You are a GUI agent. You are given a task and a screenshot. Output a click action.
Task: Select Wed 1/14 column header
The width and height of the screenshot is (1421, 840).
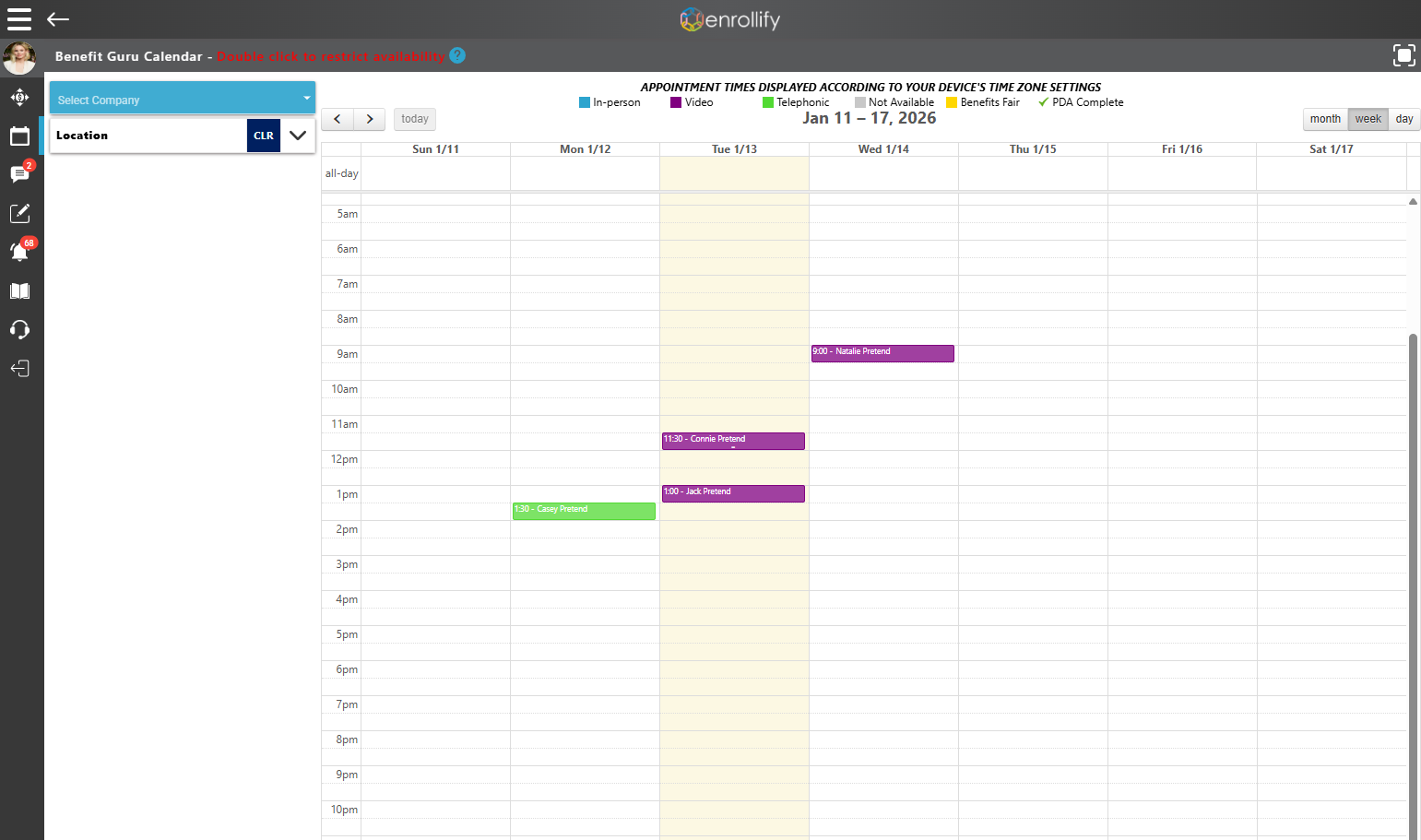click(x=883, y=149)
